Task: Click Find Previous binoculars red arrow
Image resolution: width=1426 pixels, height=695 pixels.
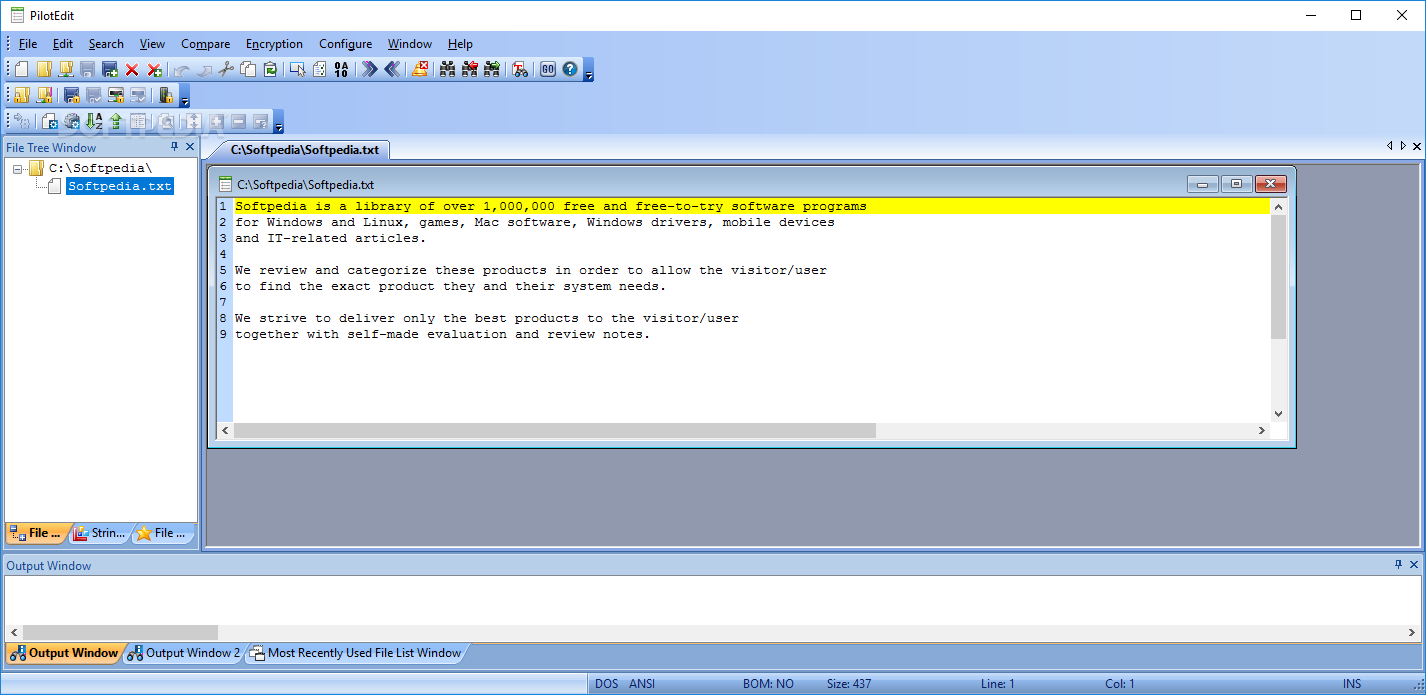Action: pyautogui.click(x=469, y=69)
